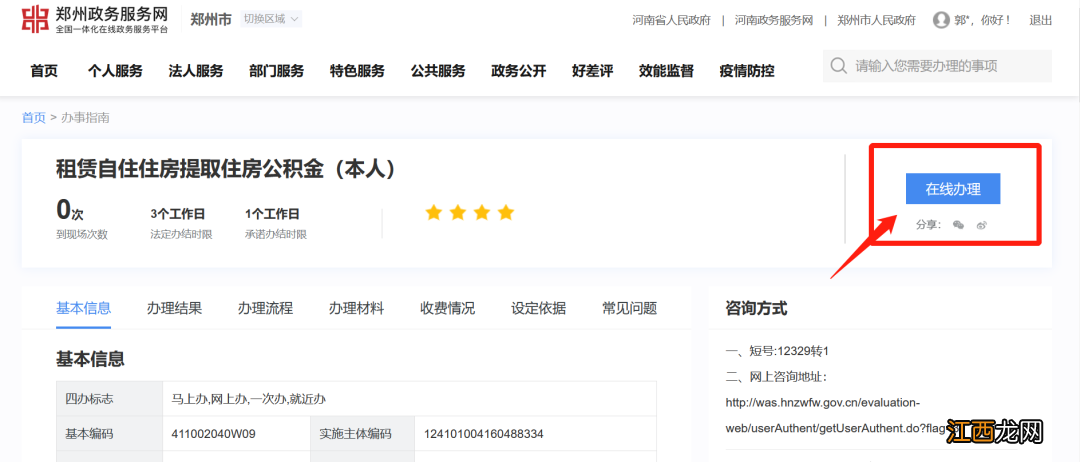This screenshot has width=1080, height=462.
Task: Select the 基本信息 tab
Action: (83, 308)
